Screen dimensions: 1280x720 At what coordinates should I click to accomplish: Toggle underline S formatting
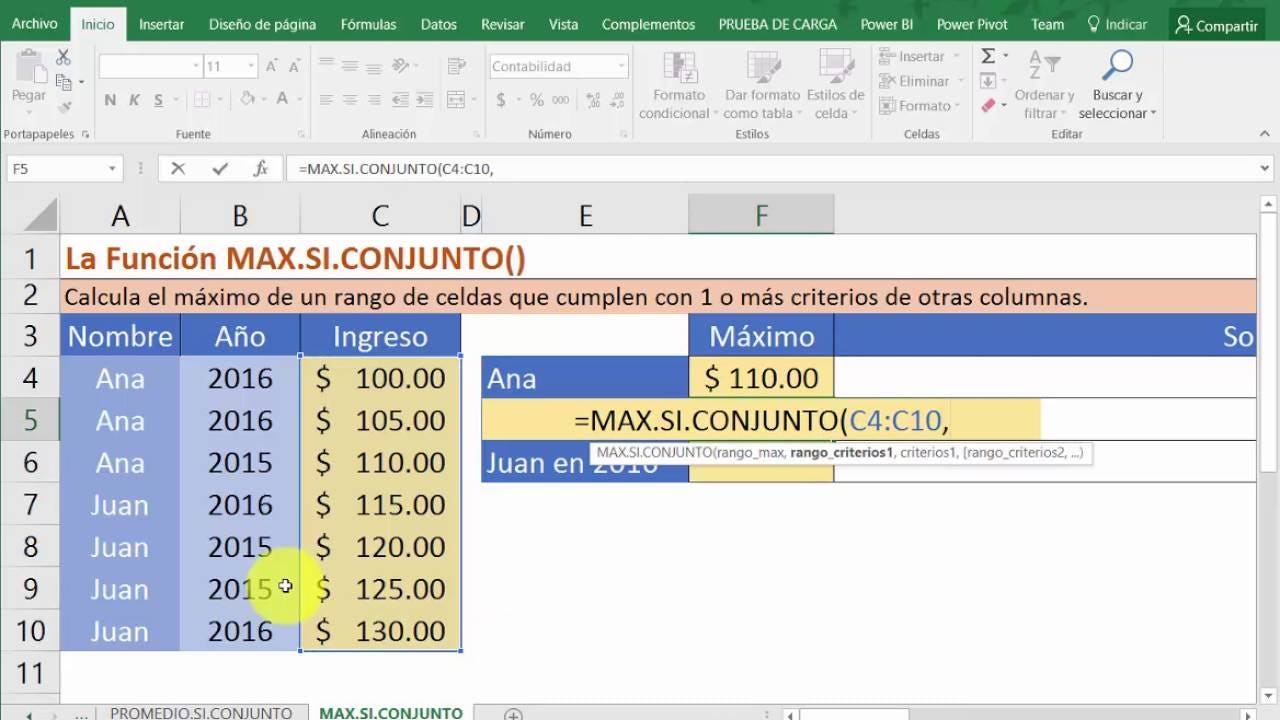(x=159, y=100)
